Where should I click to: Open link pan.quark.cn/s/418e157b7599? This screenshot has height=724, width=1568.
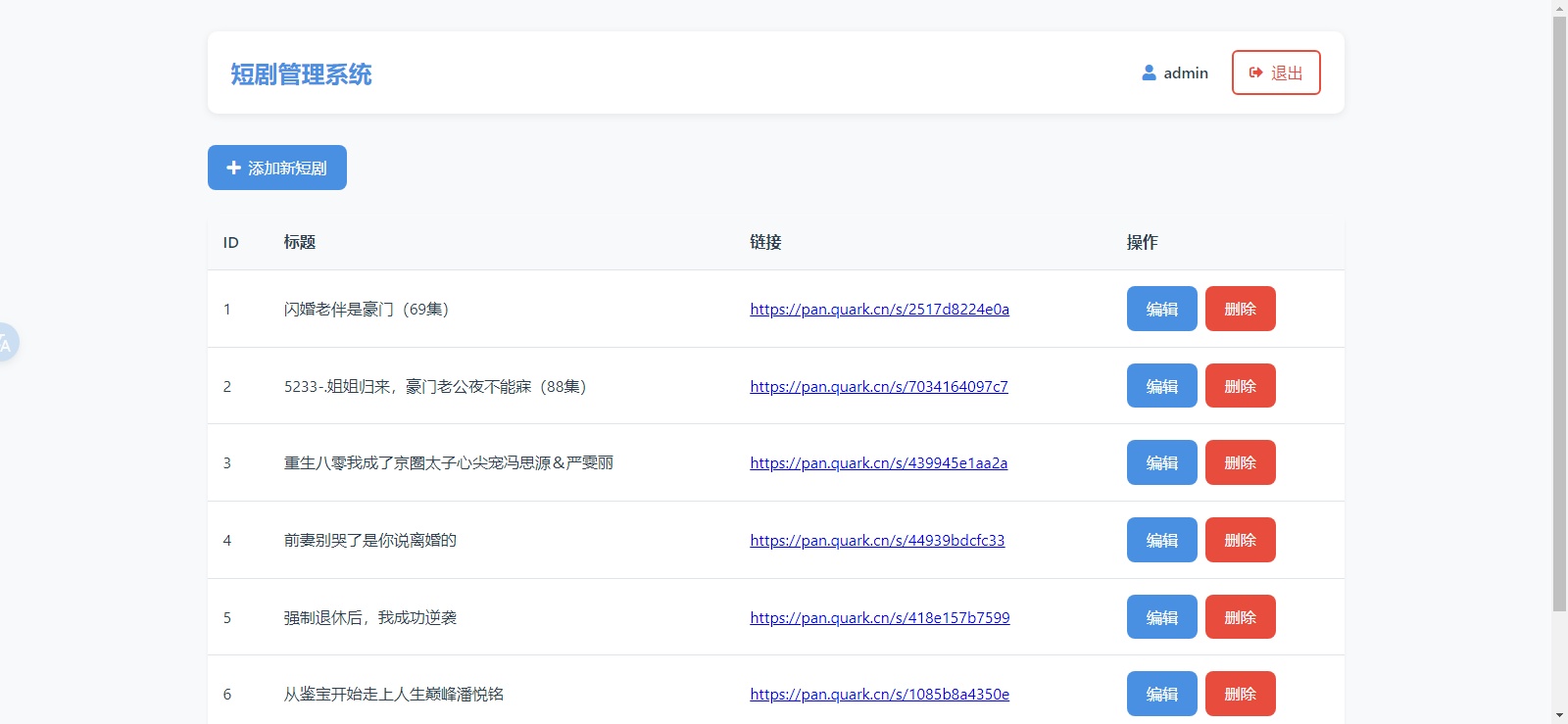[x=880, y=618]
